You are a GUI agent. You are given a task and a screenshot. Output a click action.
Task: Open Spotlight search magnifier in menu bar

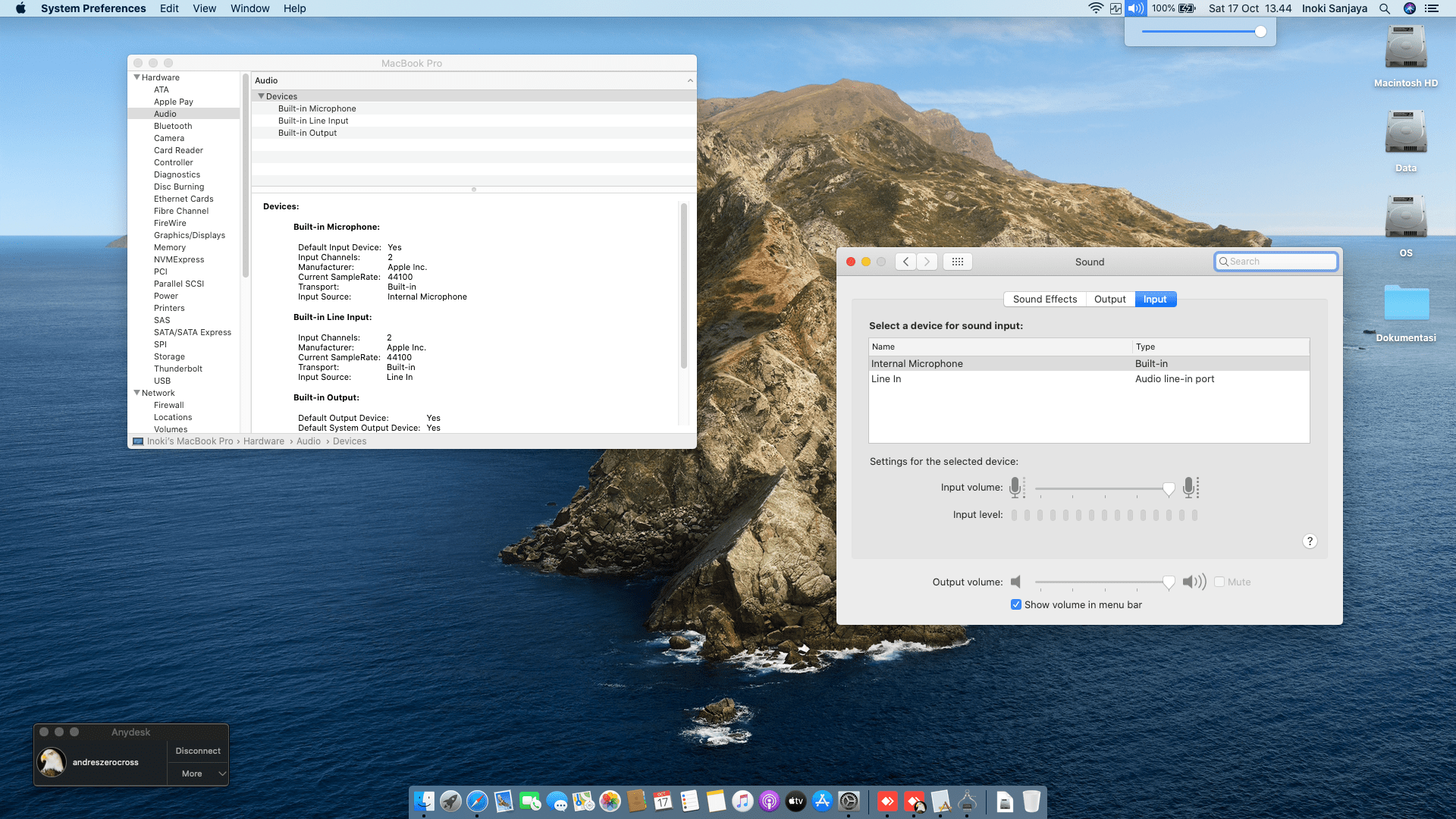[1385, 8]
